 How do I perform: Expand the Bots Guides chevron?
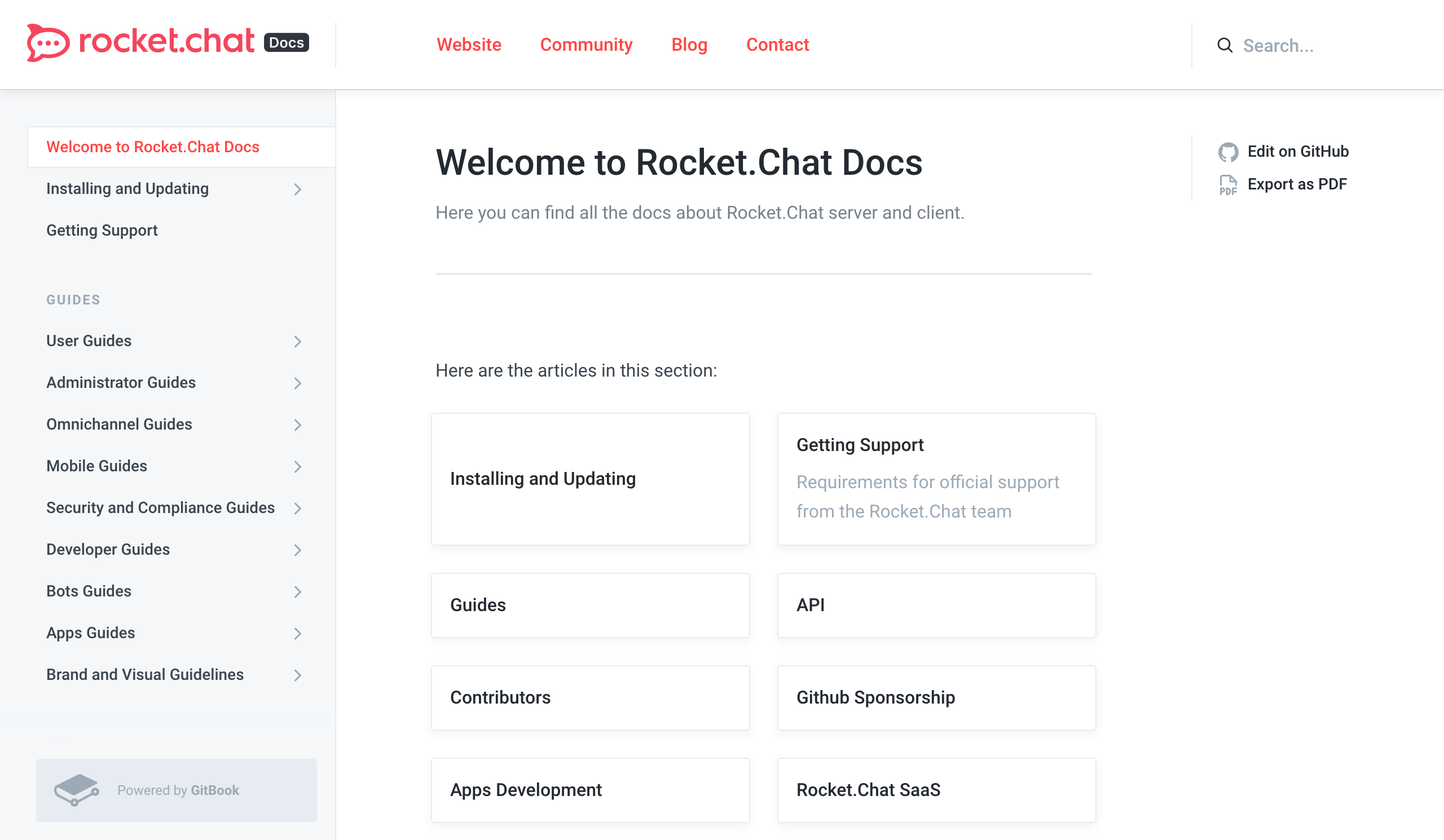coord(297,592)
